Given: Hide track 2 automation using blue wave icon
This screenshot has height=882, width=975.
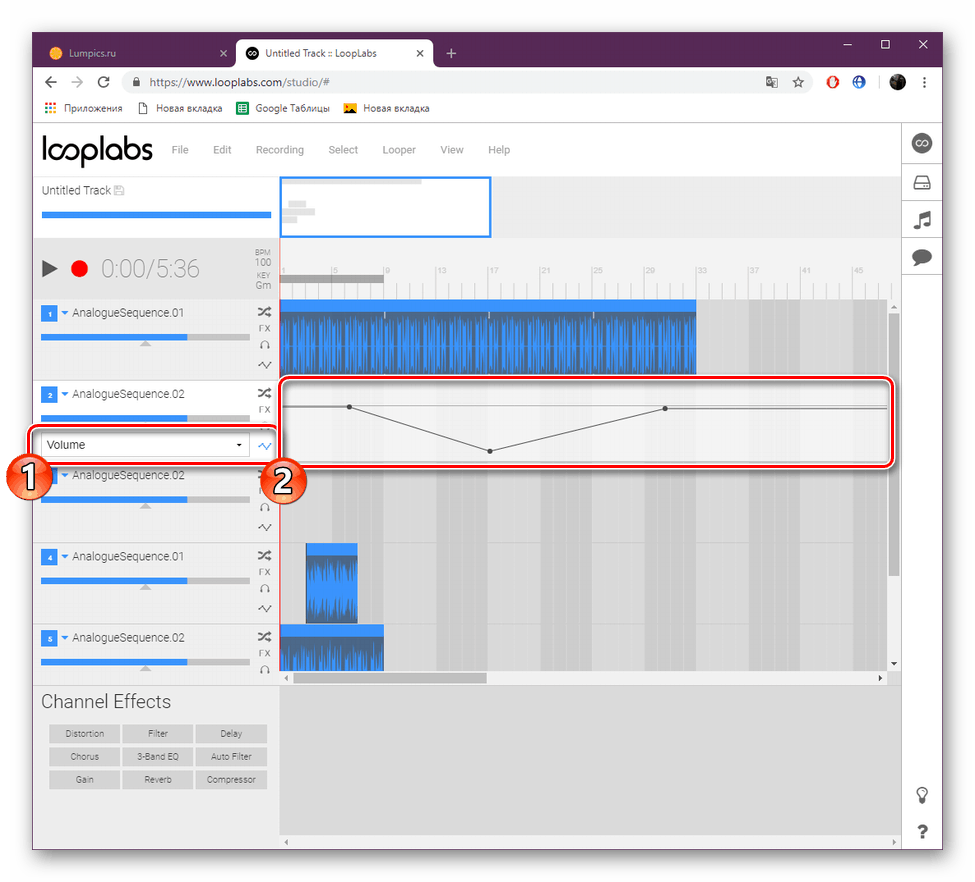Looking at the screenshot, I should (264, 446).
